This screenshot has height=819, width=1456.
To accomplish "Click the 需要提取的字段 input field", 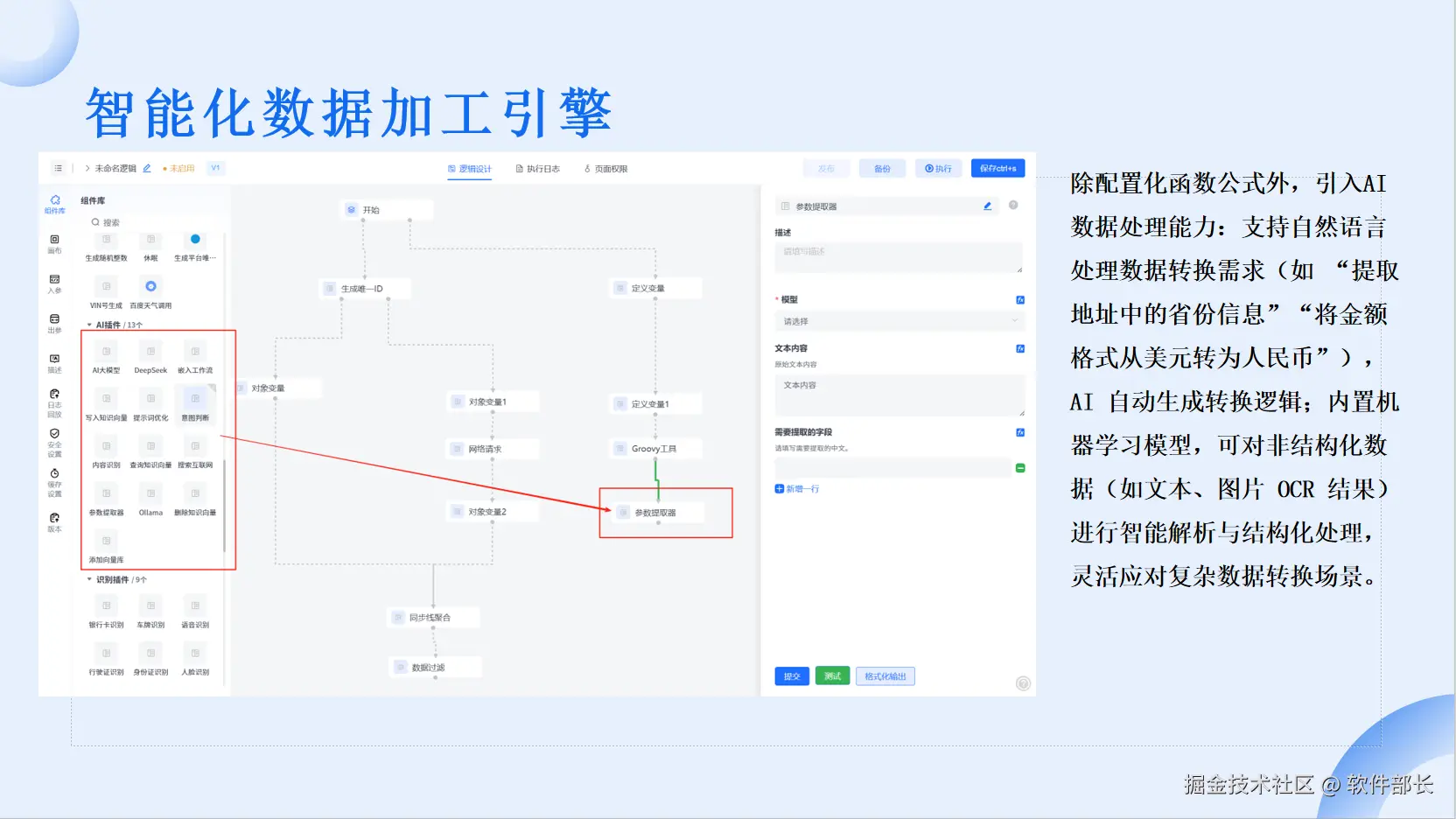I will click(x=892, y=468).
